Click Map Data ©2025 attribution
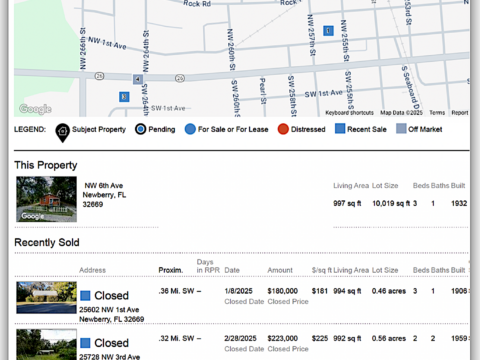The width and height of the screenshot is (480, 360). (401, 113)
